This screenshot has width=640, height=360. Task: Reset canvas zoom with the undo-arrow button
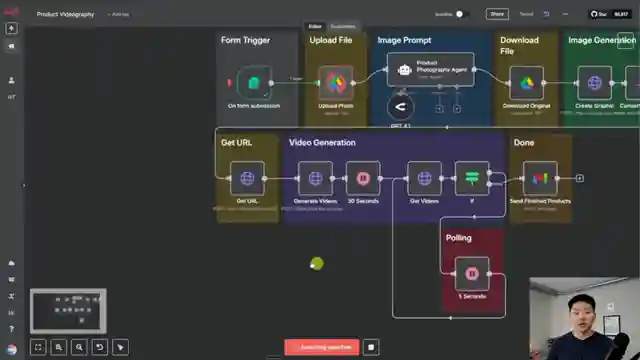(x=100, y=347)
